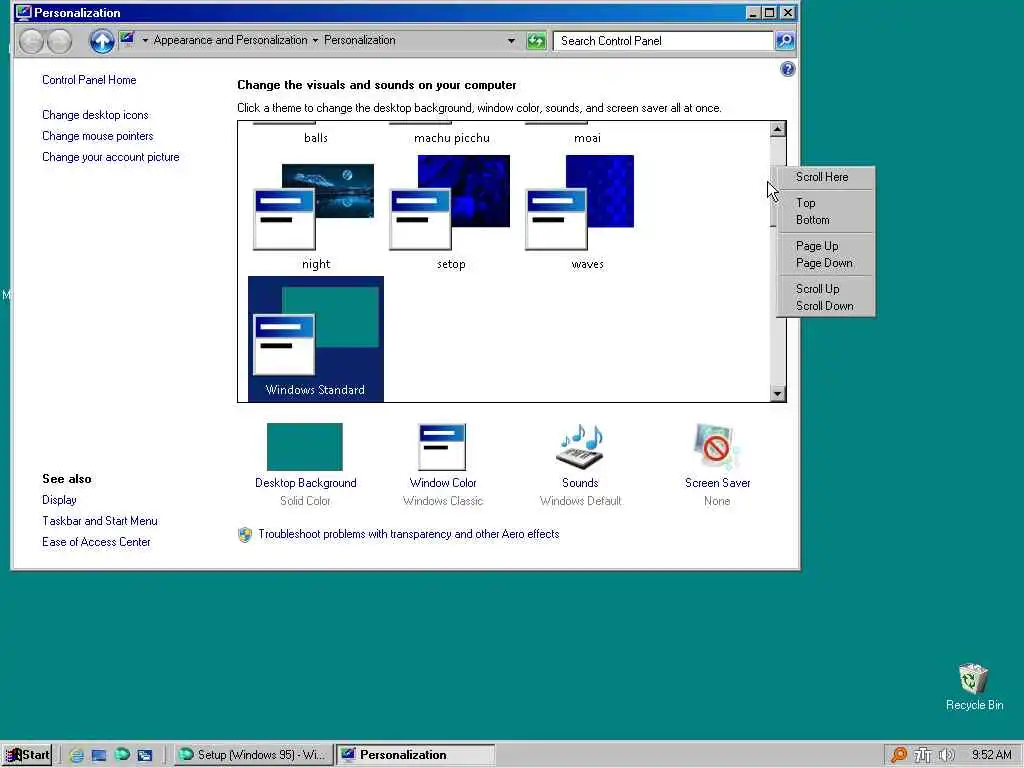The height and width of the screenshot is (768, 1024).
Task: Click the Personalization title bar icon
Action: [24, 12]
